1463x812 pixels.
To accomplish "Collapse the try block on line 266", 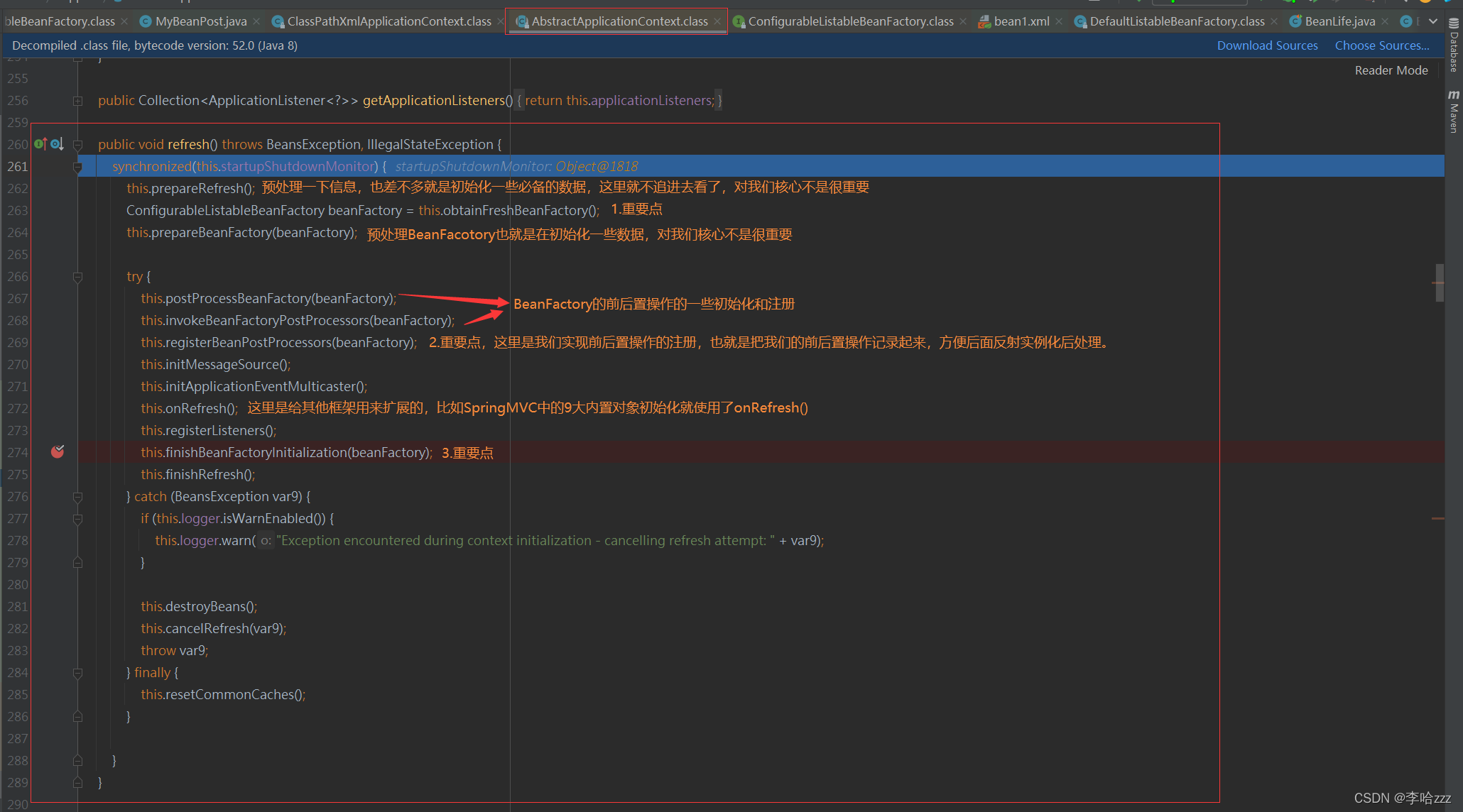I will tap(77, 277).
